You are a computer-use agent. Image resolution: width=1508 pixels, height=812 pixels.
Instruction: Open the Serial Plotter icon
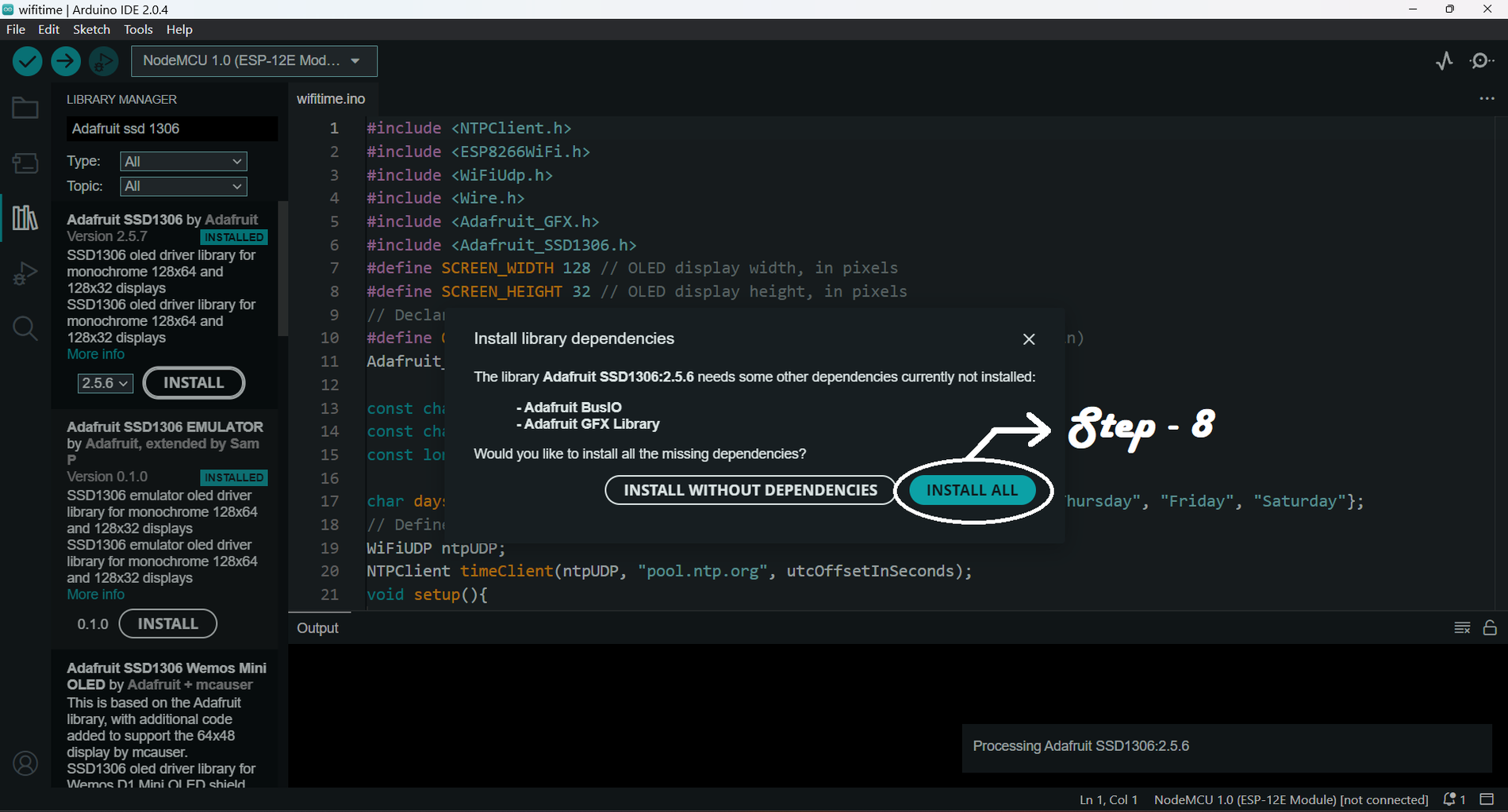point(1445,61)
